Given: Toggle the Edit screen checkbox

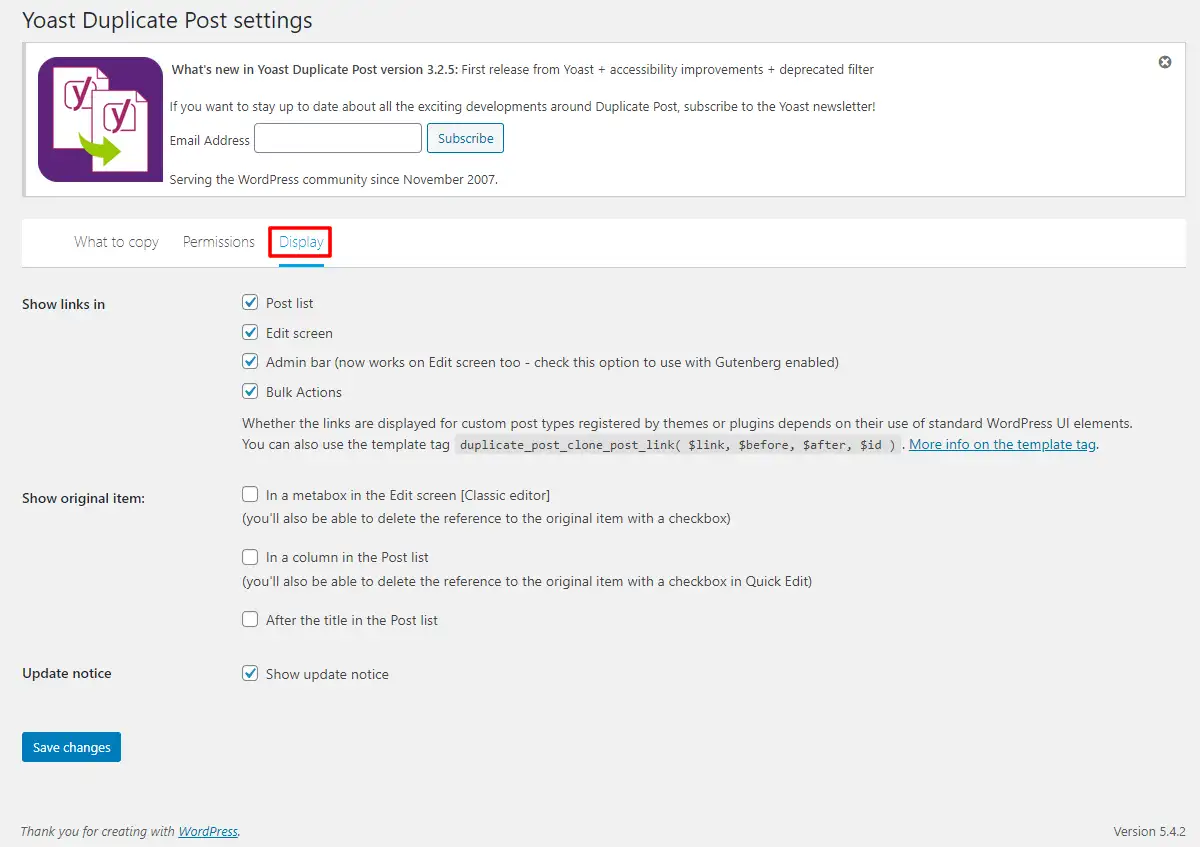Looking at the screenshot, I should click(250, 333).
